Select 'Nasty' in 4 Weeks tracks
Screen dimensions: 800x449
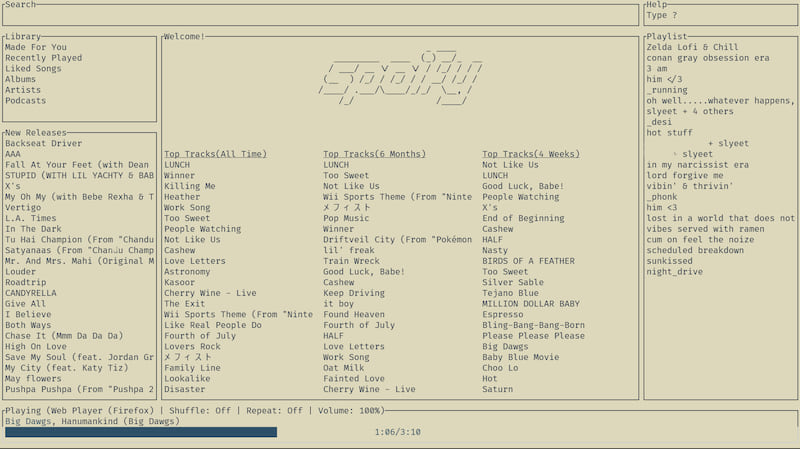pyautogui.click(x=495, y=251)
